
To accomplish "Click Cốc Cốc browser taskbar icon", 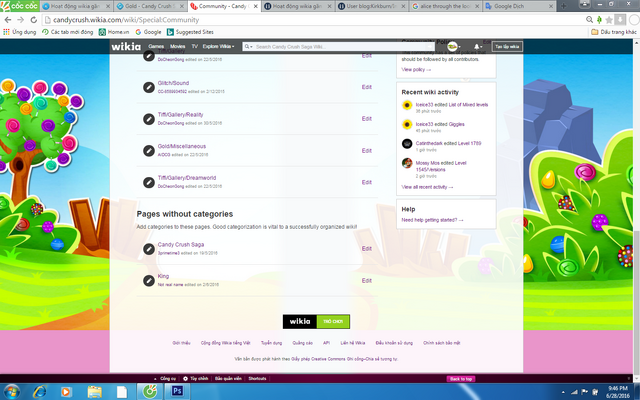I will tap(150, 391).
